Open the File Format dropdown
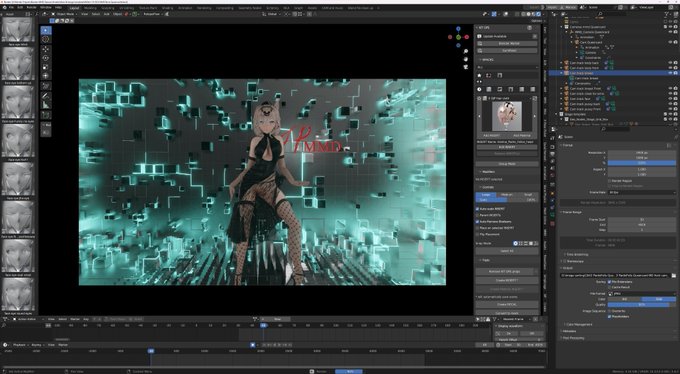680x374 pixels. tap(642, 294)
